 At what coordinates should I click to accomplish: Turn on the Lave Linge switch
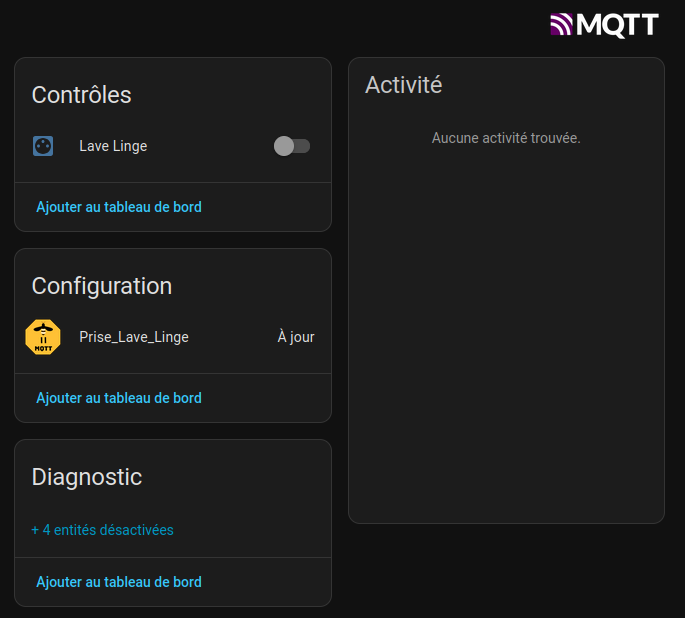tap(292, 146)
